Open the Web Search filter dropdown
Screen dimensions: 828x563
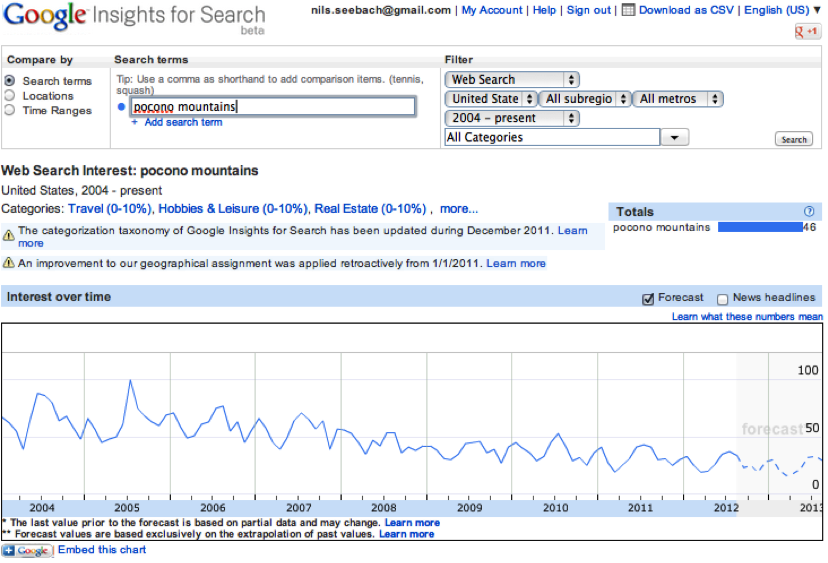(512, 80)
